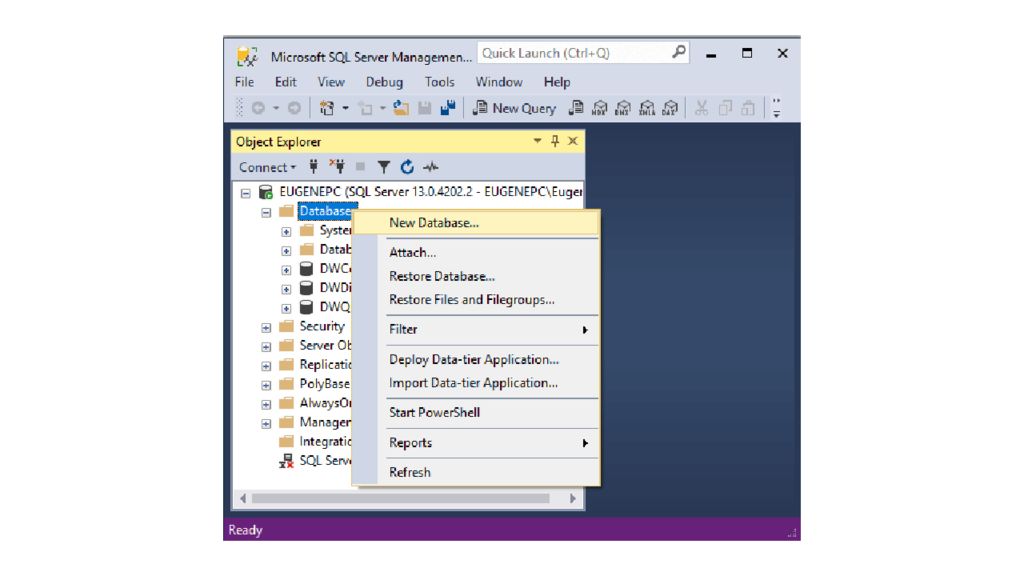
Task: Click the Activity Monitor pulse icon
Action: [430, 167]
